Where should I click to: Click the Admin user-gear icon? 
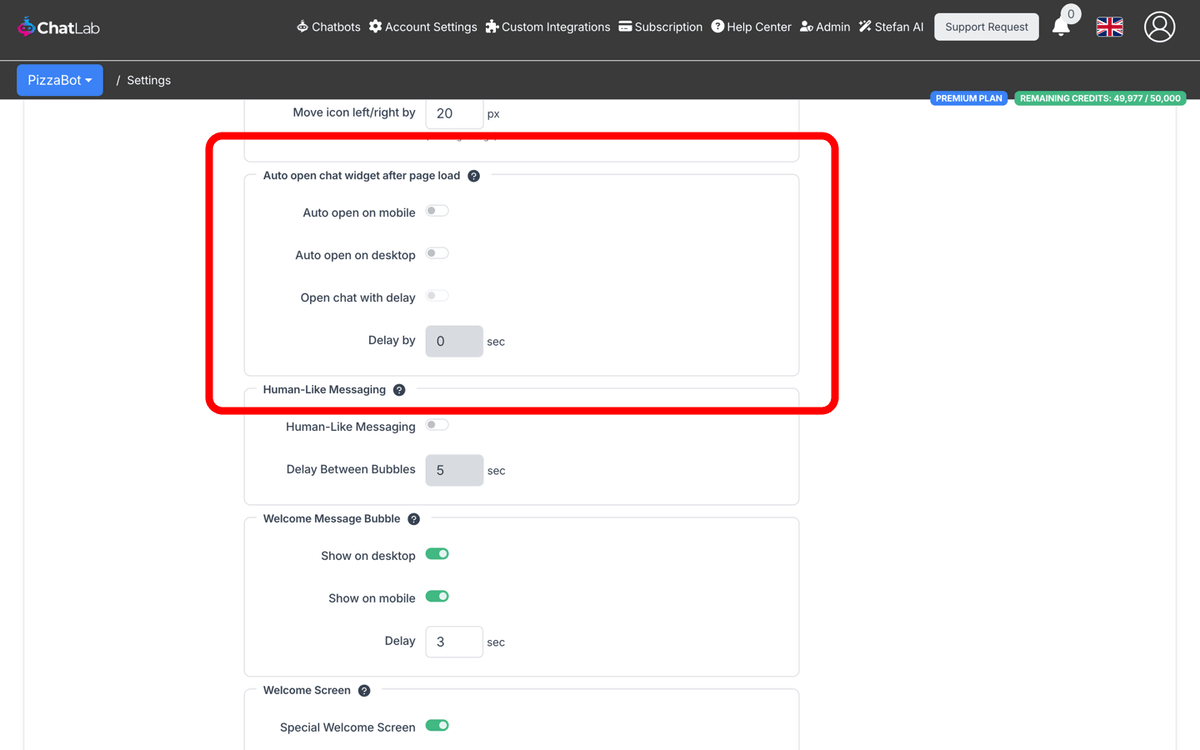click(807, 27)
